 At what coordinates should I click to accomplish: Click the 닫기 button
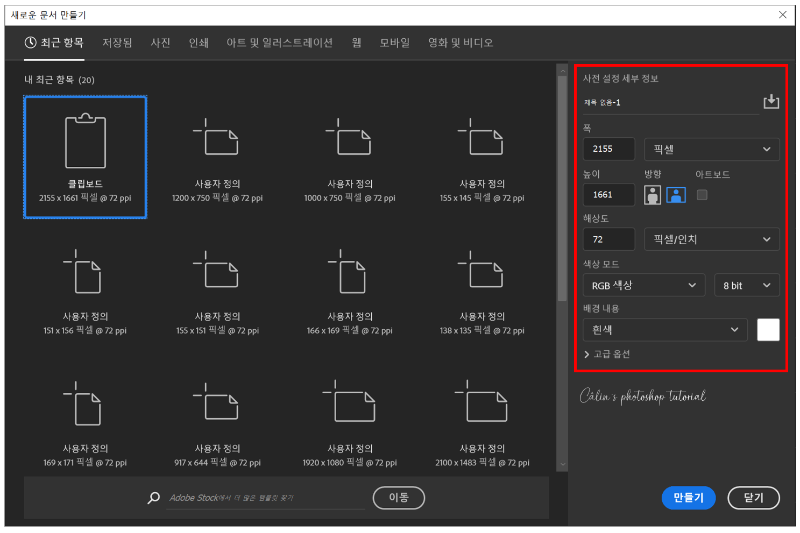click(x=754, y=498)
